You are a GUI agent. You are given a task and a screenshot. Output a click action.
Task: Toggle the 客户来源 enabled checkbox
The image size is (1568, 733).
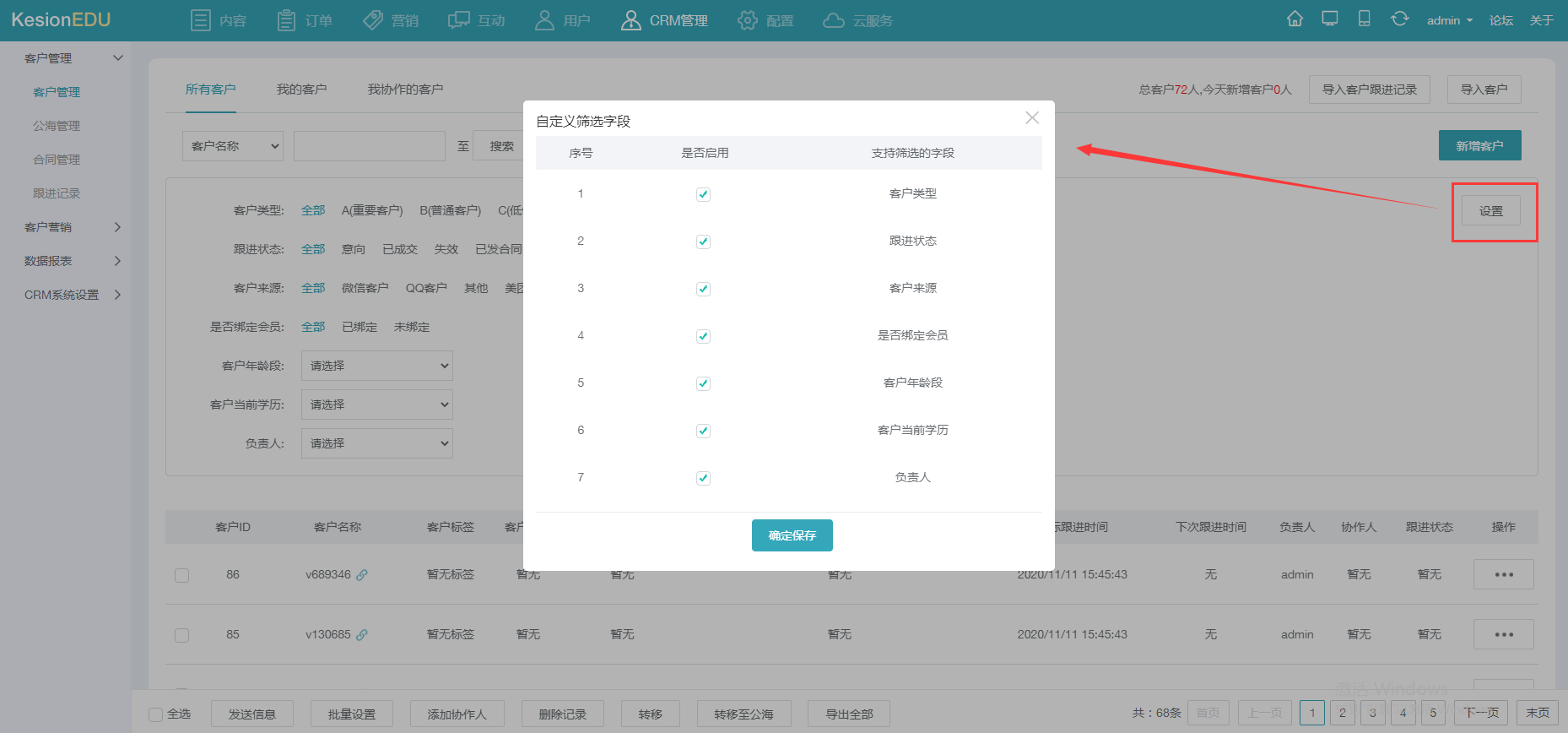pos(703,289)
